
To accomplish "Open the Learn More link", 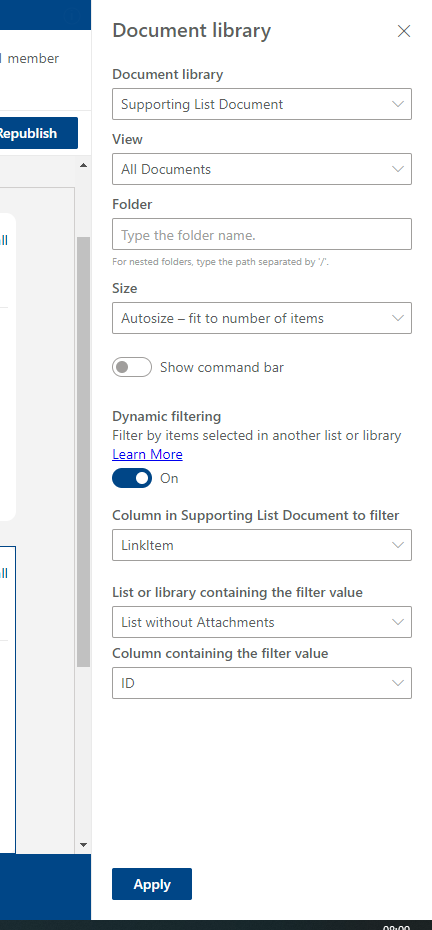I will pyautogui.click(x=147, y=454).
